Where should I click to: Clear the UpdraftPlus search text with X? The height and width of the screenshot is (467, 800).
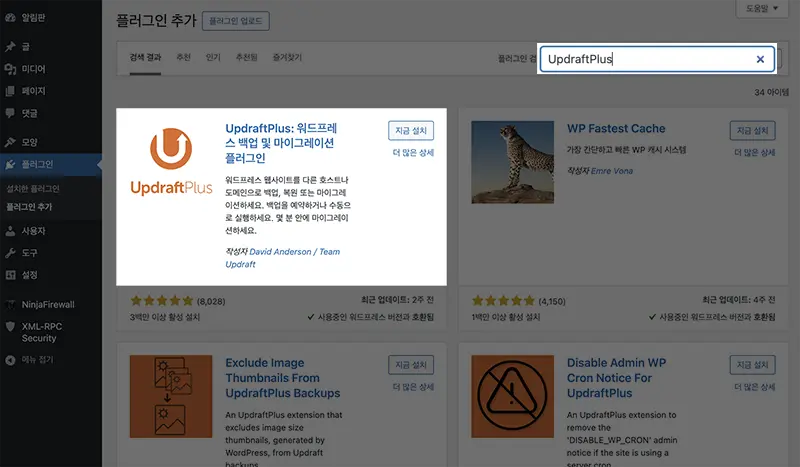pos(760,59)
